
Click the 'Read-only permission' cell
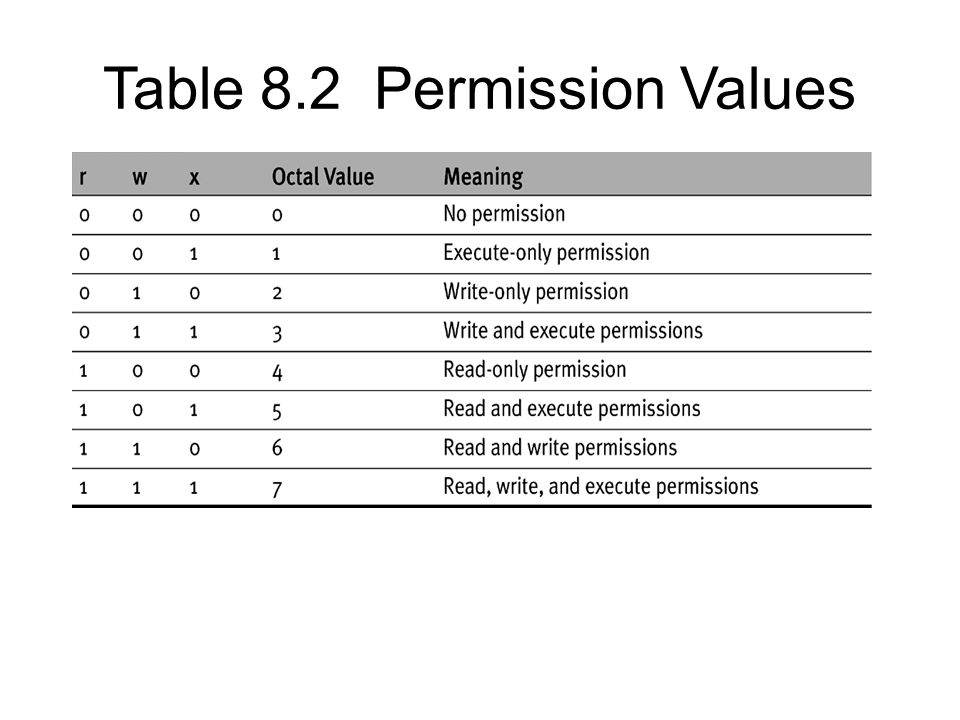(534, 370)
